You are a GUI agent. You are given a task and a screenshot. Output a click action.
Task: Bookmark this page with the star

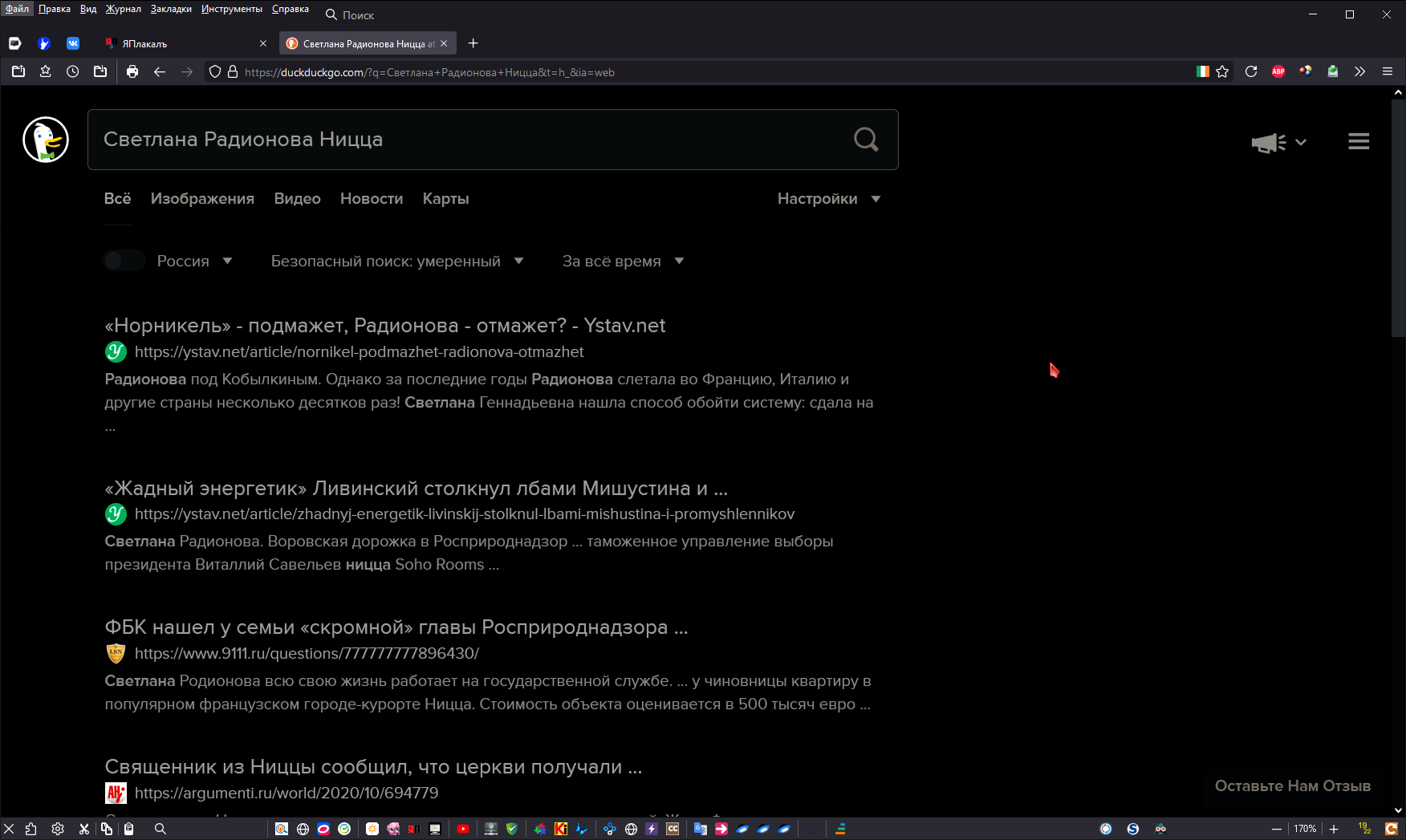[x=1222, y=71]
